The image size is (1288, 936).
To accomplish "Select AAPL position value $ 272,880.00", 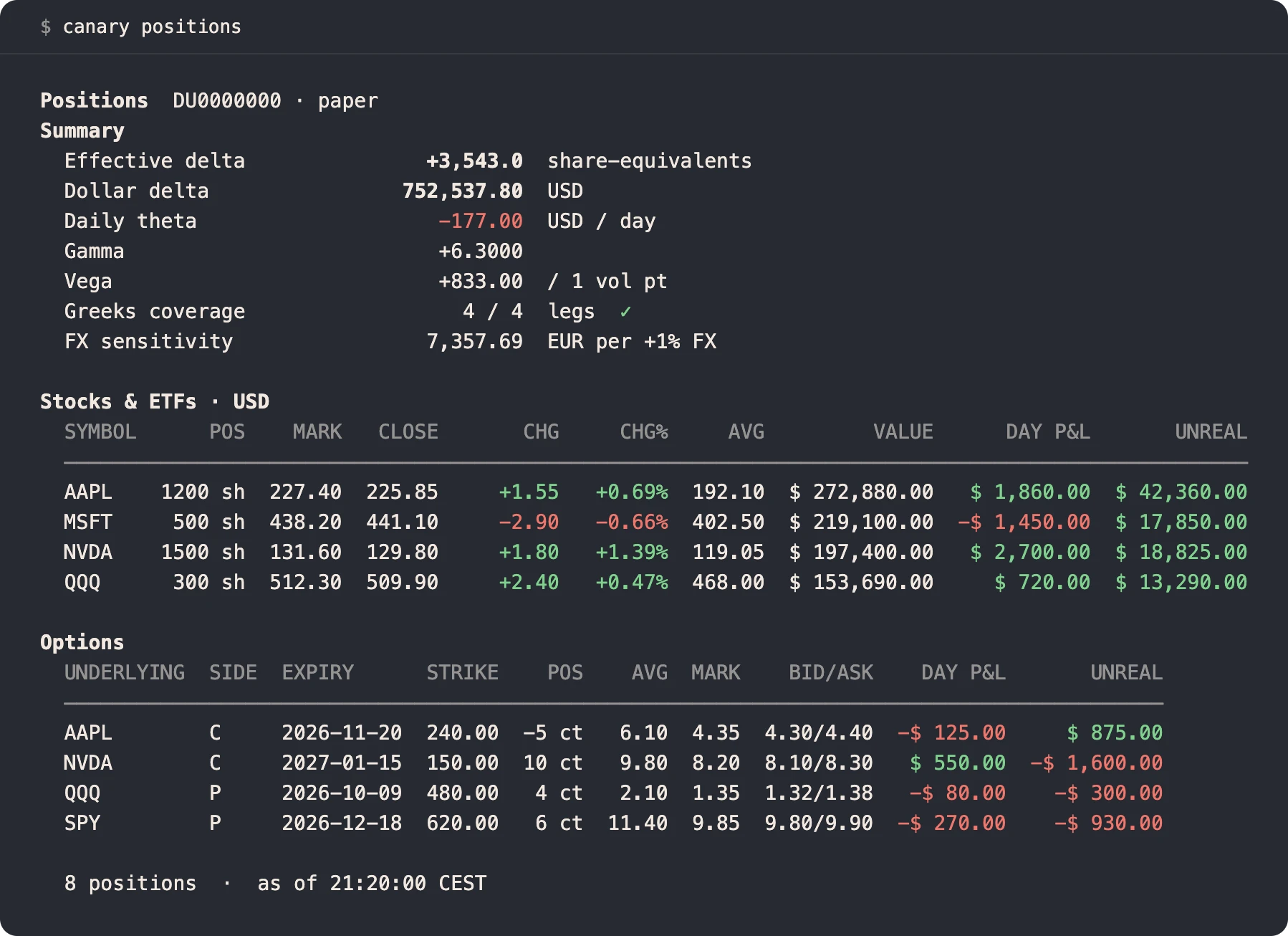I will click(x=861, y=492).
